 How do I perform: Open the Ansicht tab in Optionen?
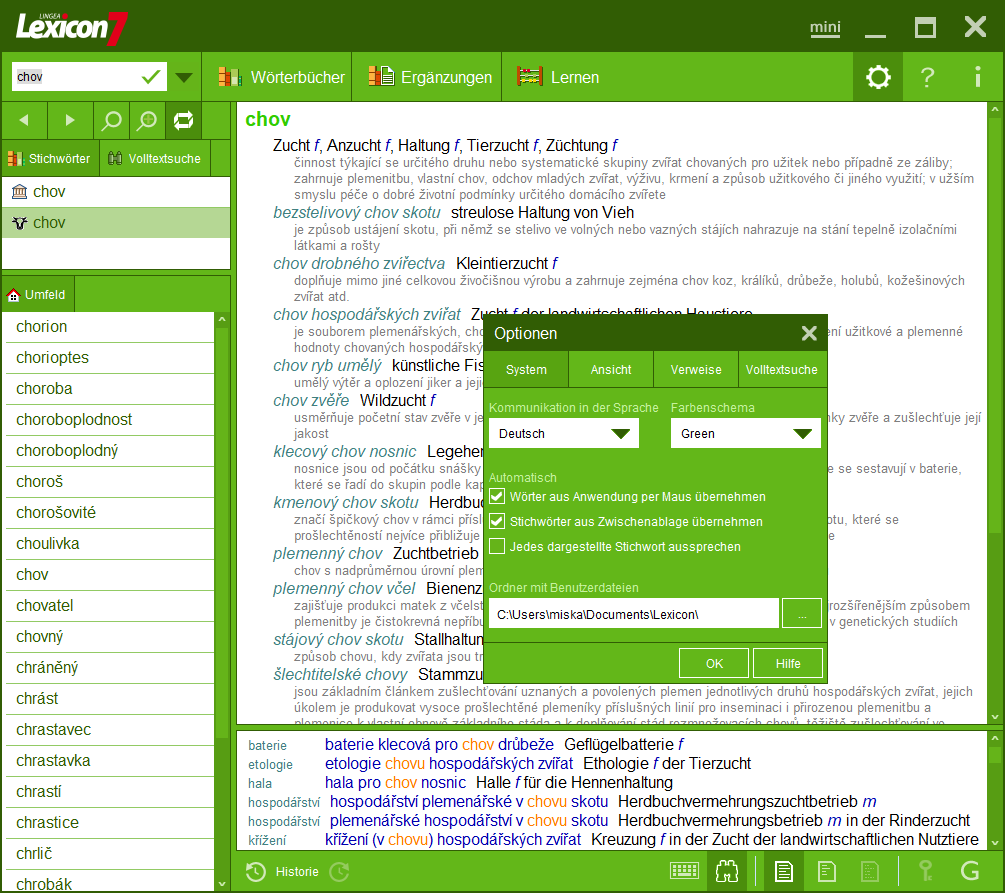point(611,369)
